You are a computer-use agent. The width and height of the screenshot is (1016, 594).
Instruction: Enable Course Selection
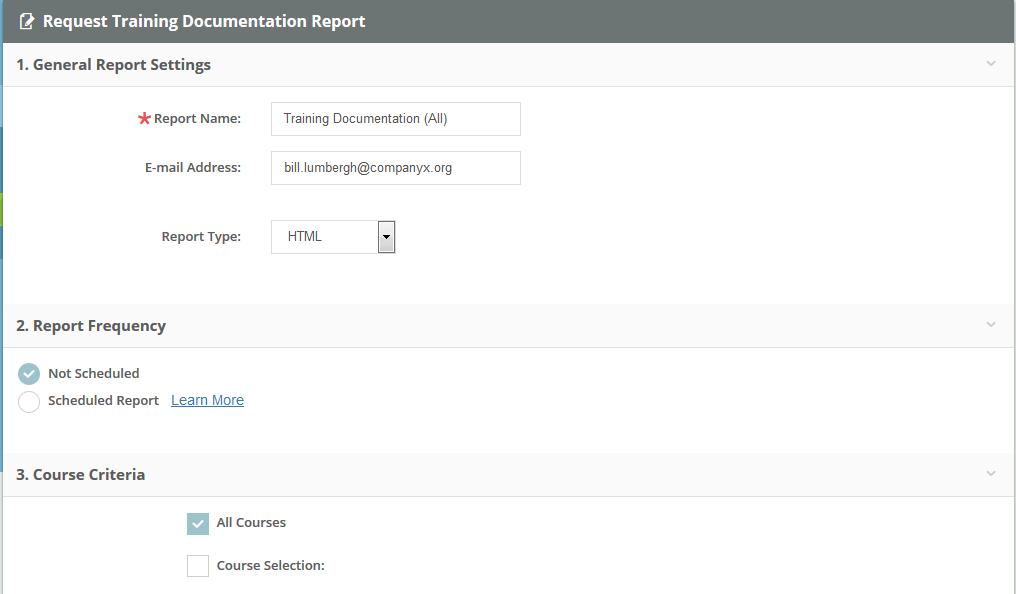(x=197, y=565)
